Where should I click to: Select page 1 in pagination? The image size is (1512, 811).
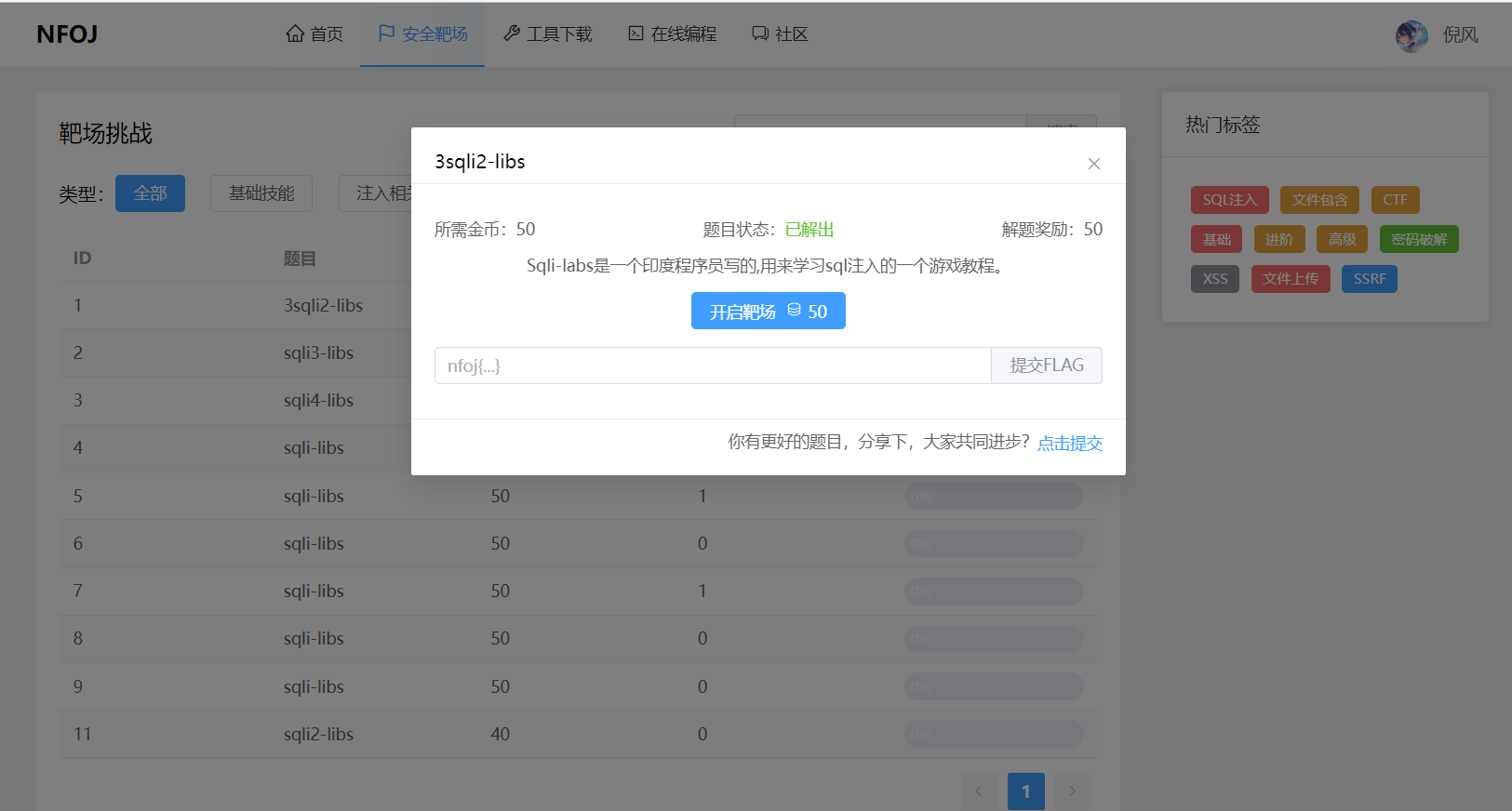1026,791
